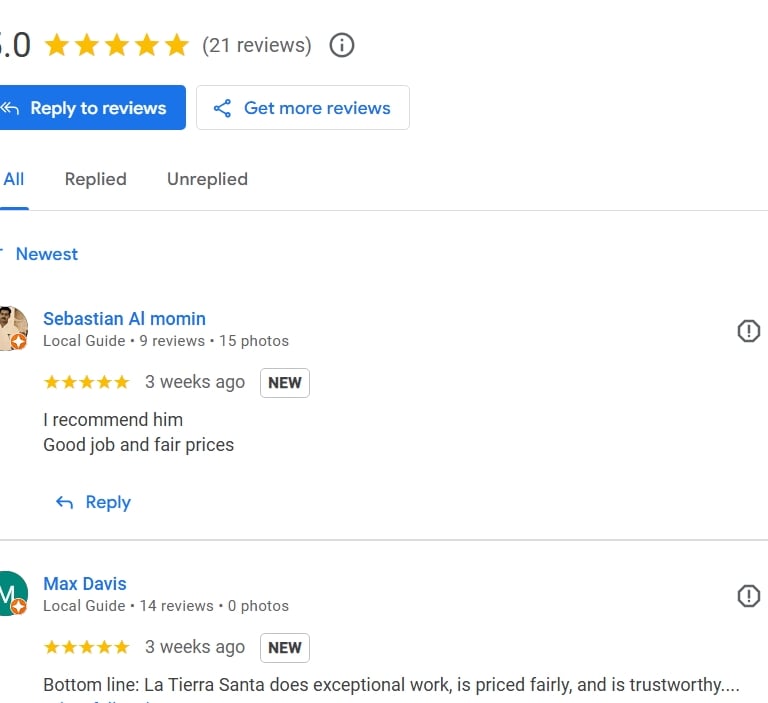Click Max Davis's green avatar icon
Viewport: 768px width, 703px height.
pyautogui.click(x=10, y=593)
